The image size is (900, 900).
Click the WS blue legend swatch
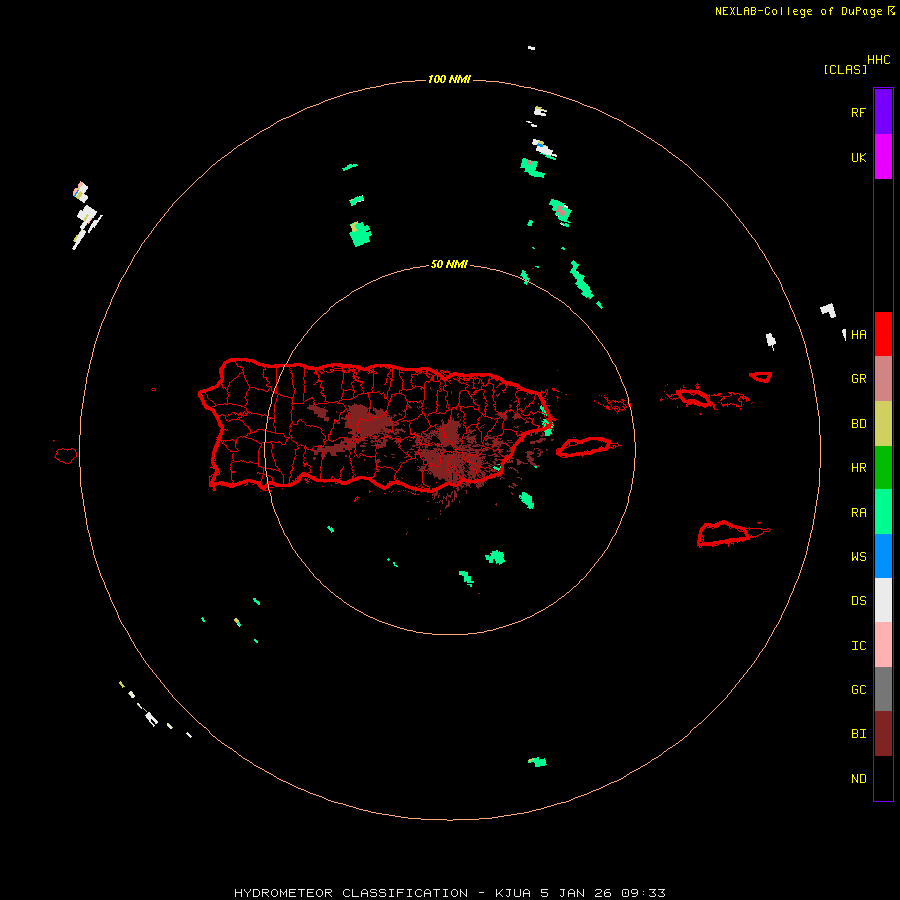tap(883, 556)
